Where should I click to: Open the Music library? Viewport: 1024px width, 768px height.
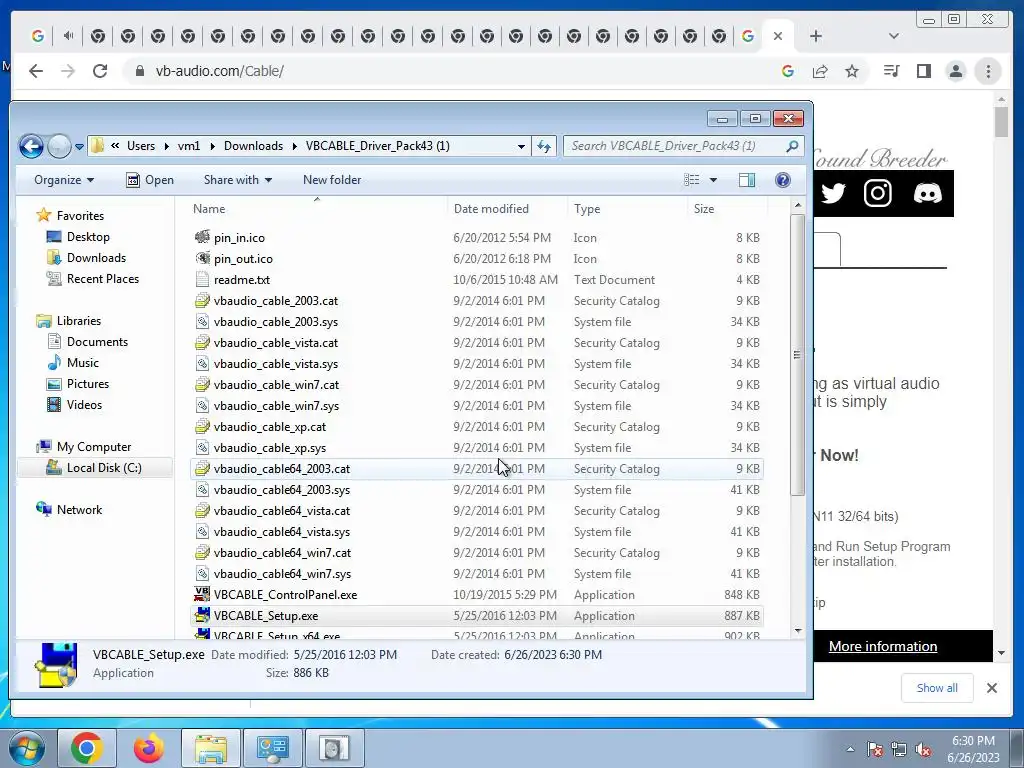point(82,362)
